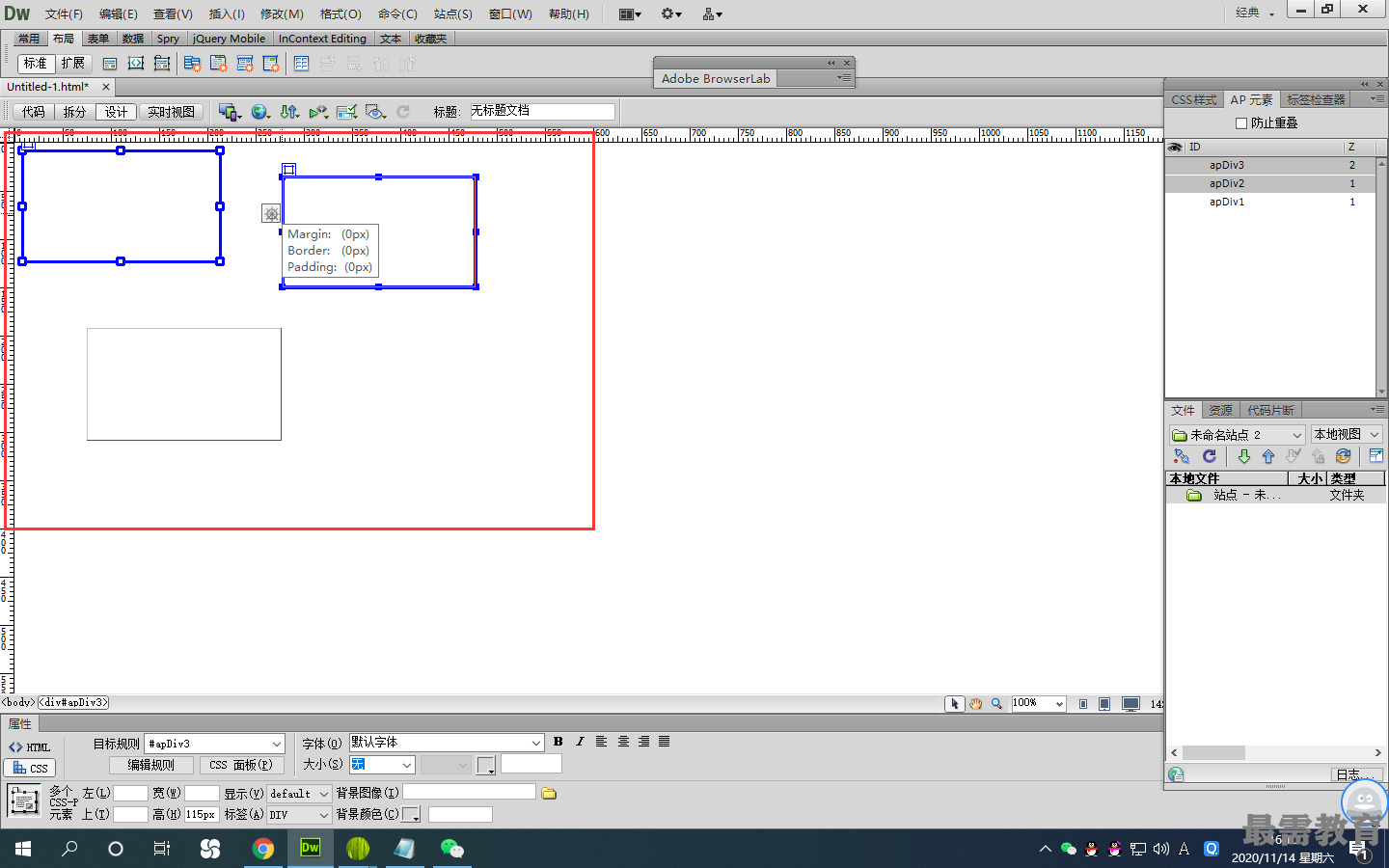Open the site management icon in menu bar

712,14
